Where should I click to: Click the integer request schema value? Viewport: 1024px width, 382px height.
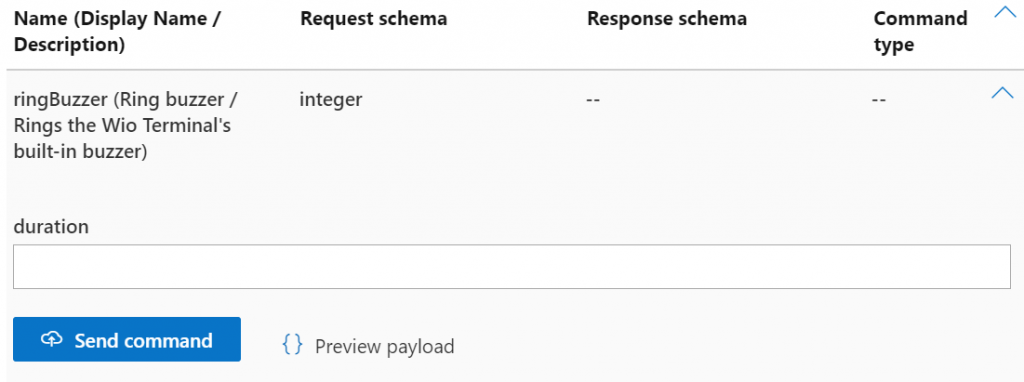click(331, 101)
